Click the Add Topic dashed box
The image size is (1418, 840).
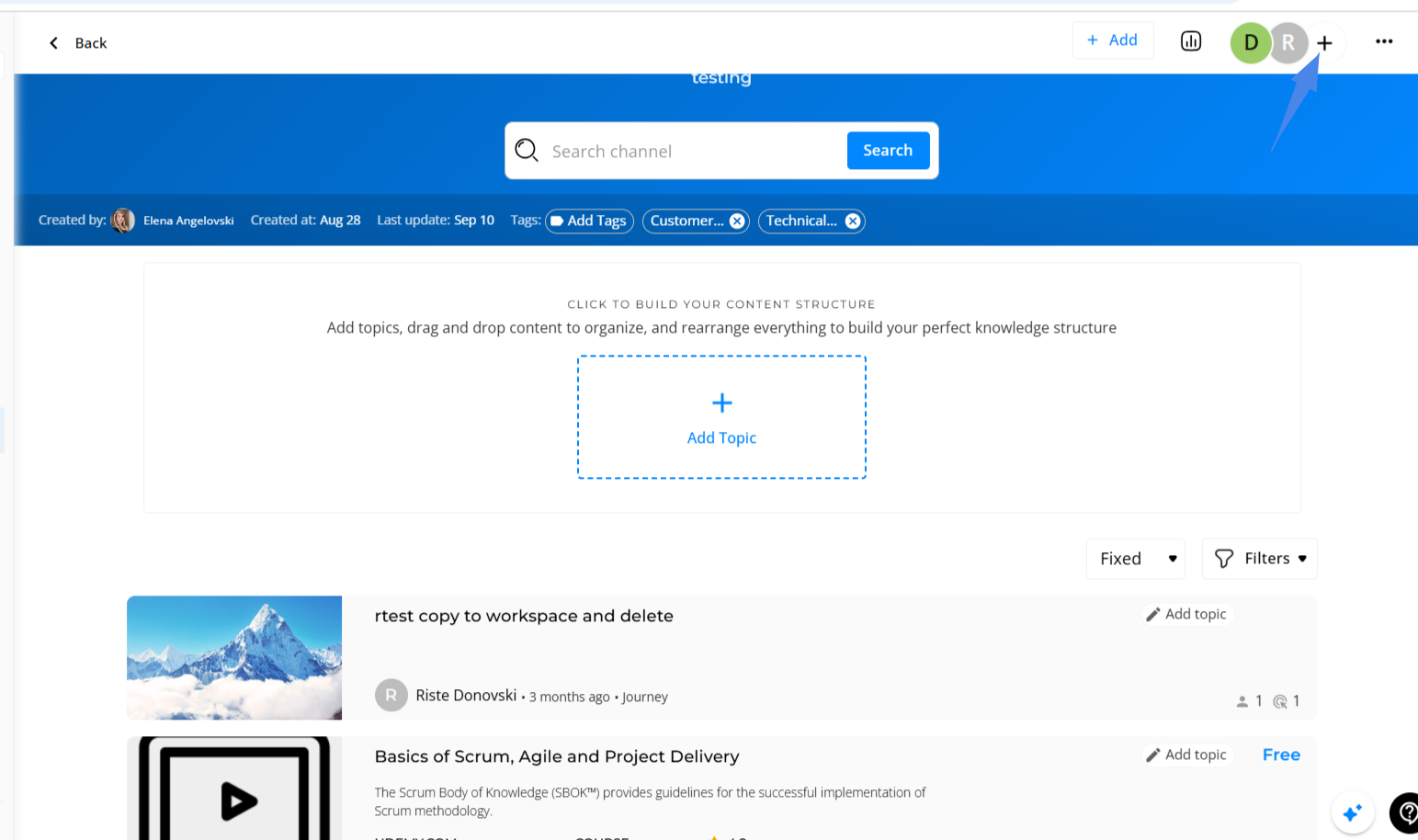point(721,417)
